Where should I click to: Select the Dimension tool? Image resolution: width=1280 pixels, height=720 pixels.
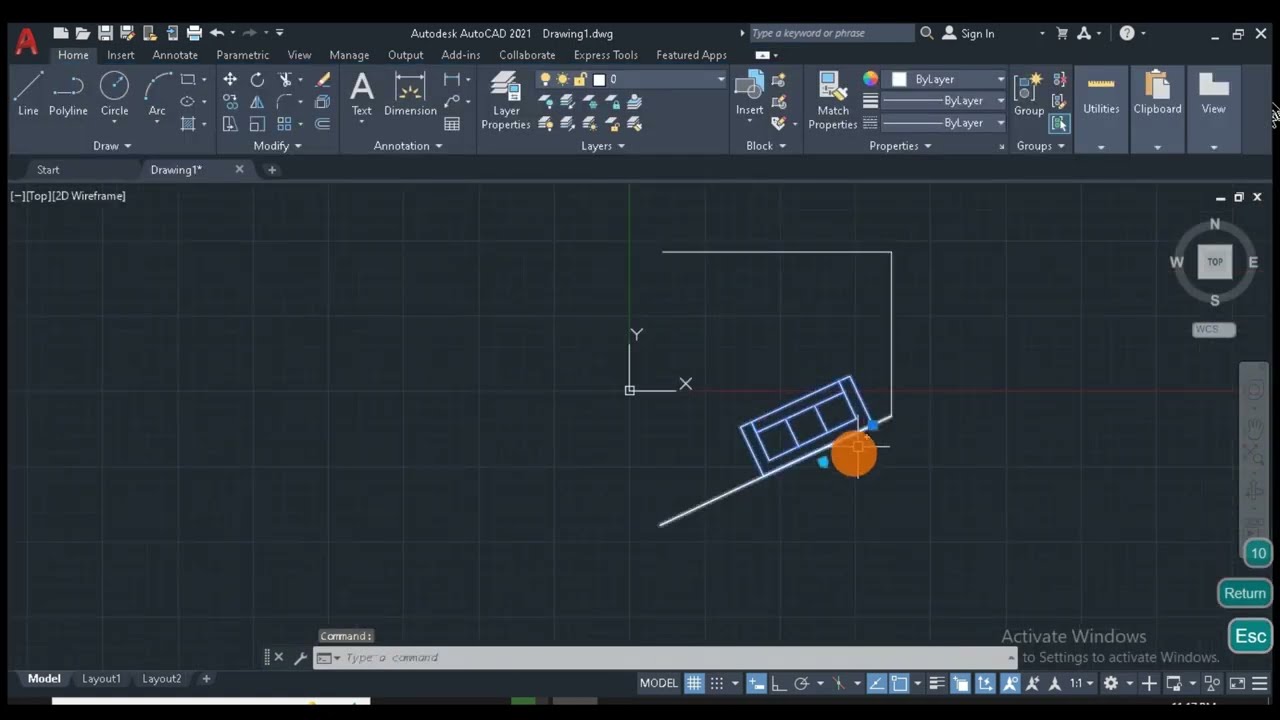tap(410, 95)
